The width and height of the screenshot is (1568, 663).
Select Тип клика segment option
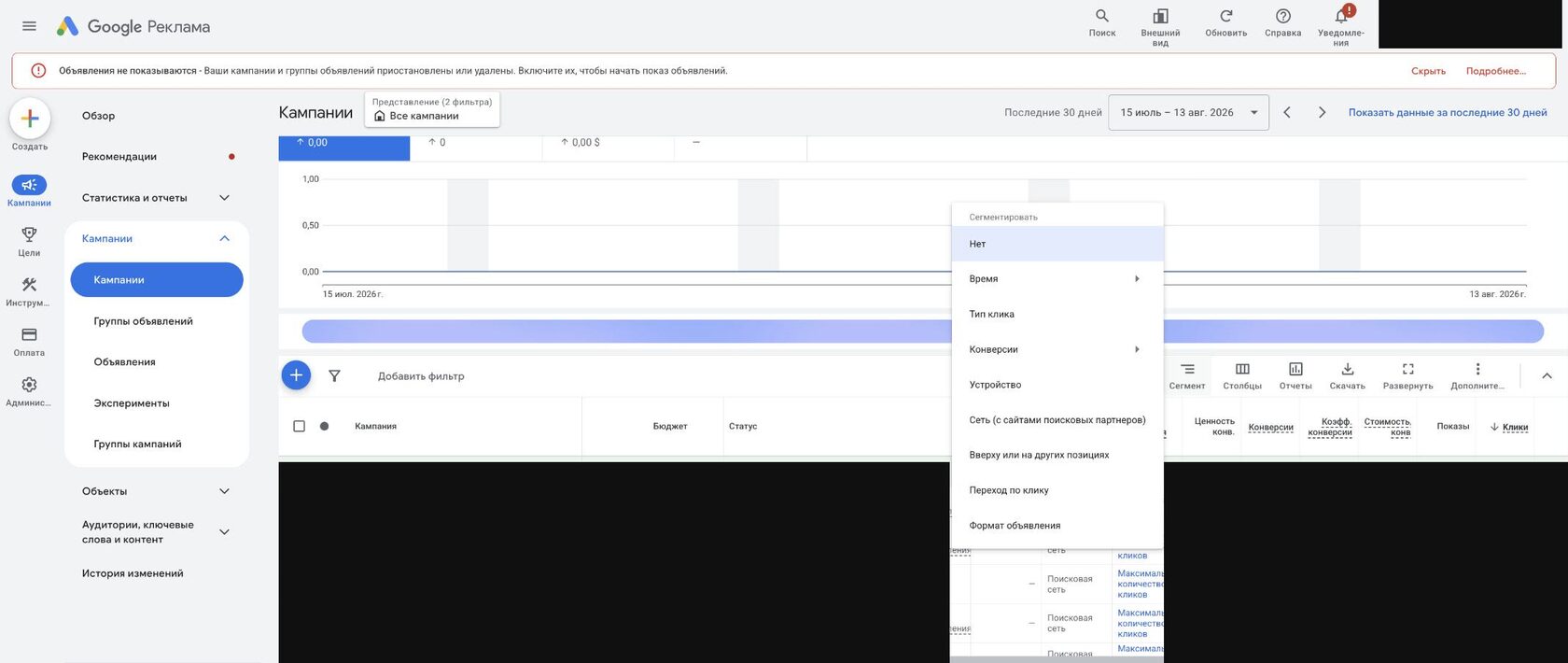pyautogui.click(x=1057, y=314)
